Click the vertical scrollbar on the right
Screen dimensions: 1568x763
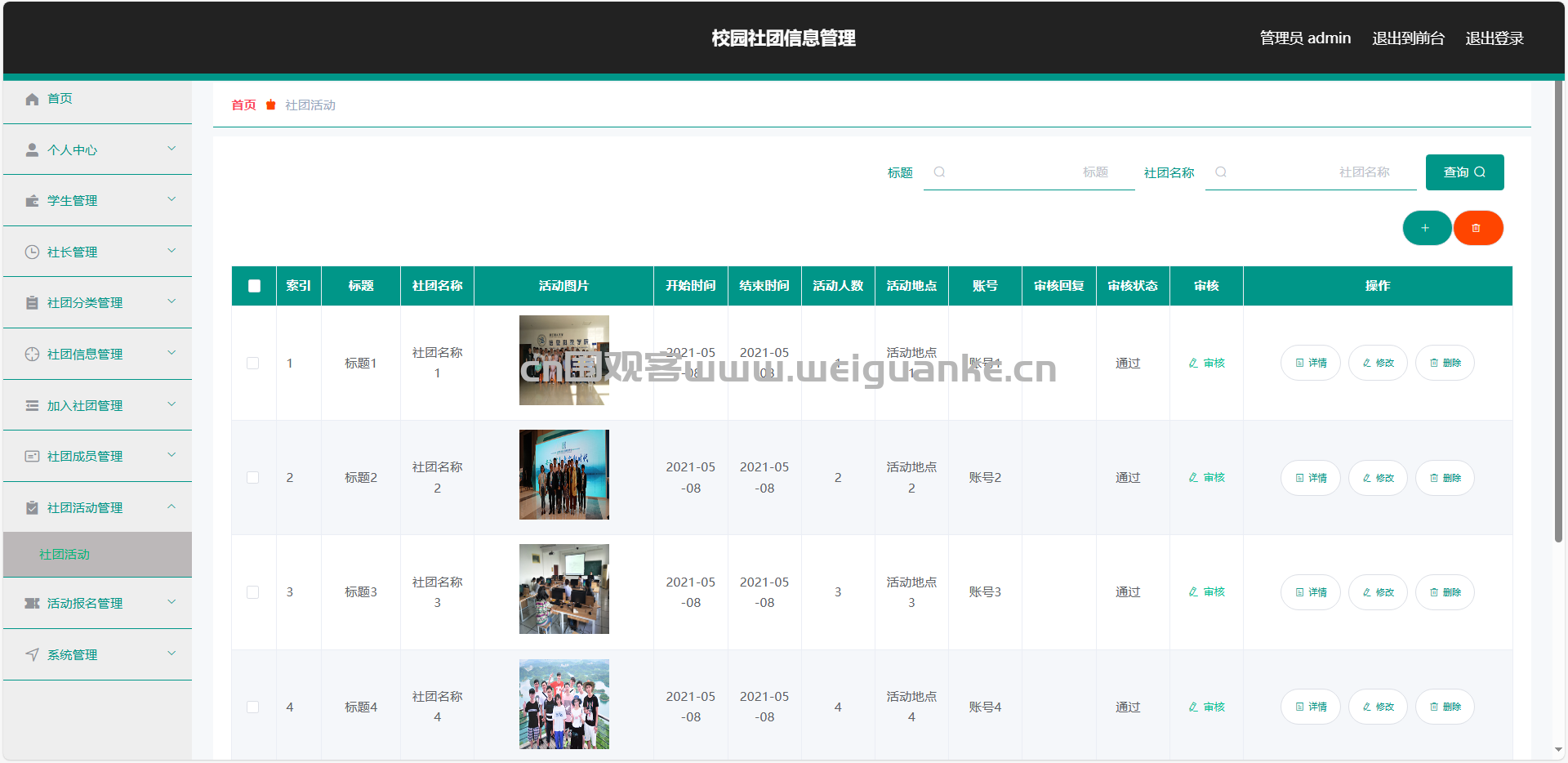coord(1558,310)
